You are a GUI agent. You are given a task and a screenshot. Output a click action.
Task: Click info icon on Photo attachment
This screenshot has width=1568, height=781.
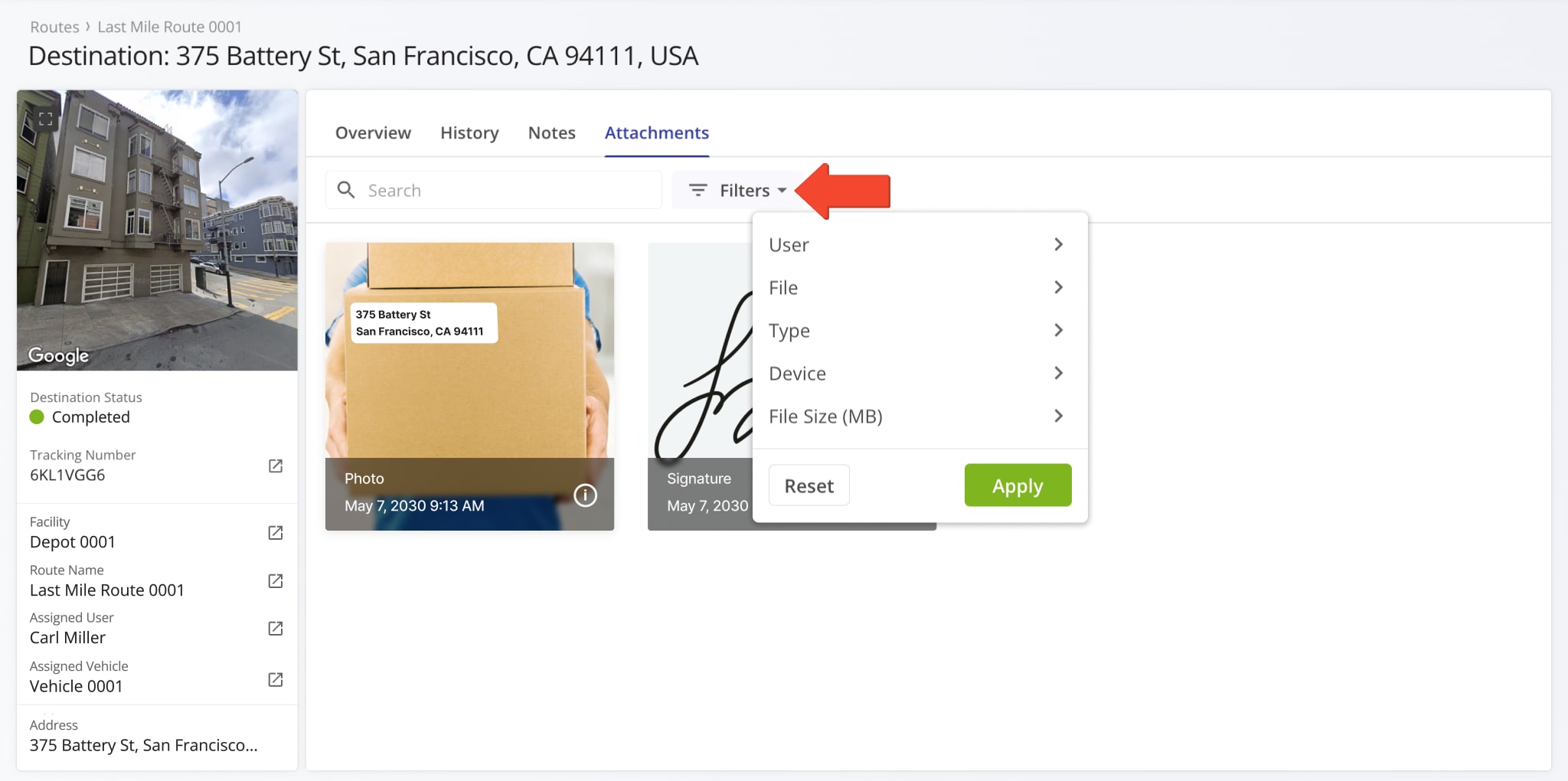pos(586,495)
